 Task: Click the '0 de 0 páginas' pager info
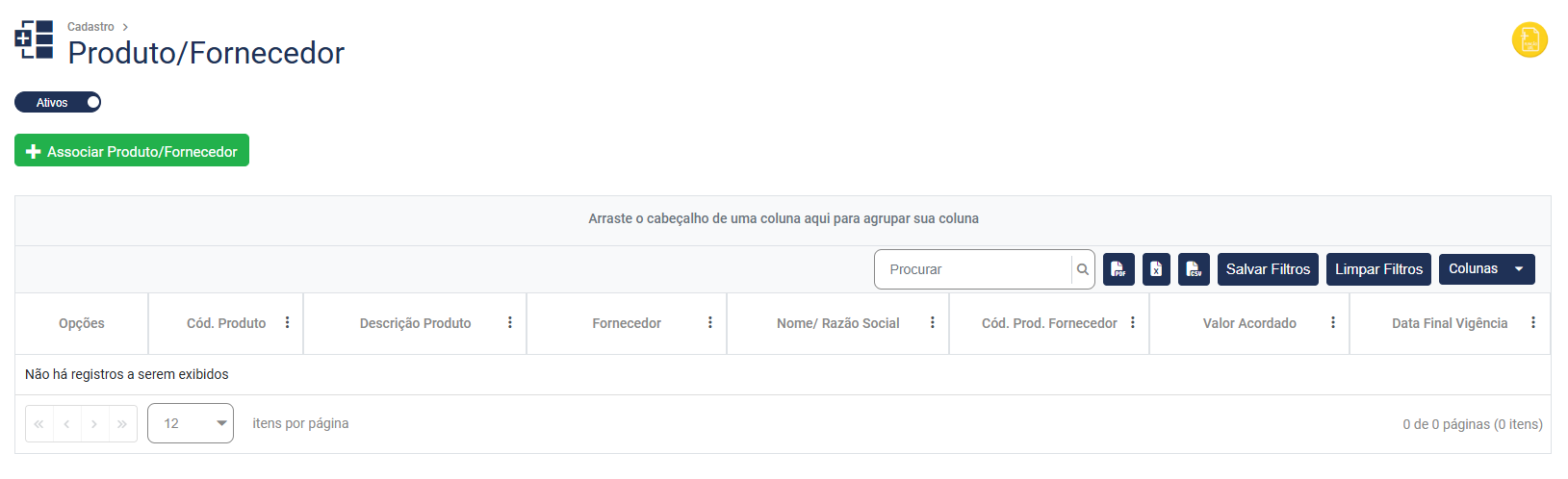1472,424
